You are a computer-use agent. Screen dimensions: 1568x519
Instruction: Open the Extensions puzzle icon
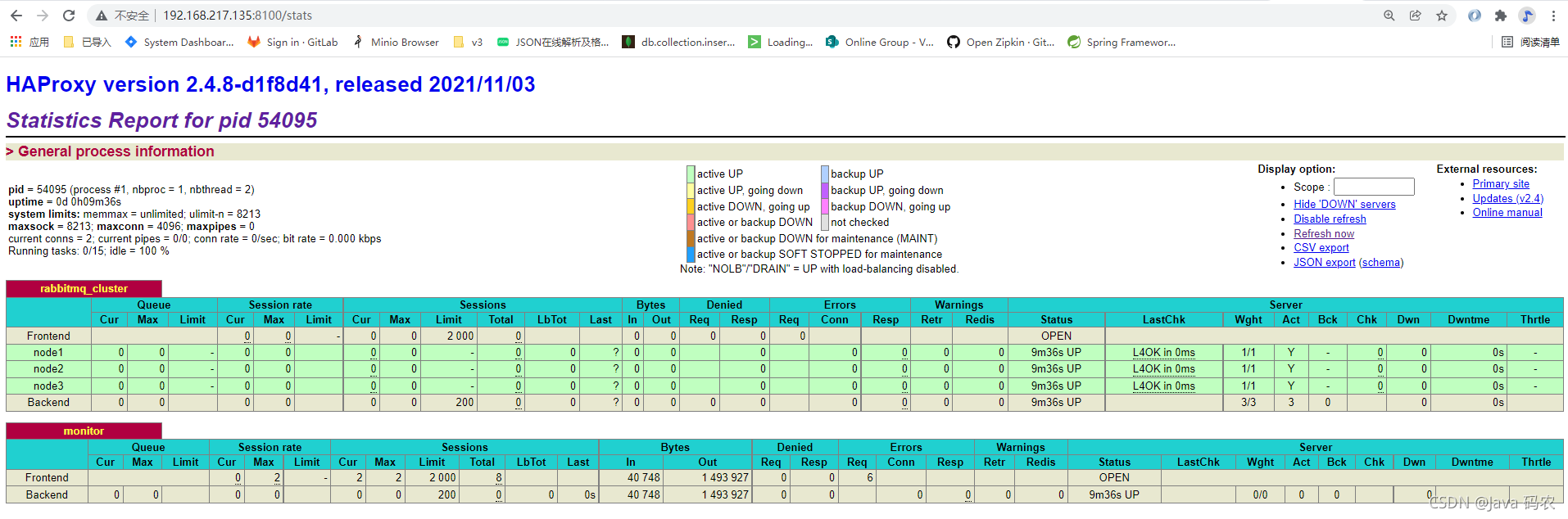(x=1501, y=16)
